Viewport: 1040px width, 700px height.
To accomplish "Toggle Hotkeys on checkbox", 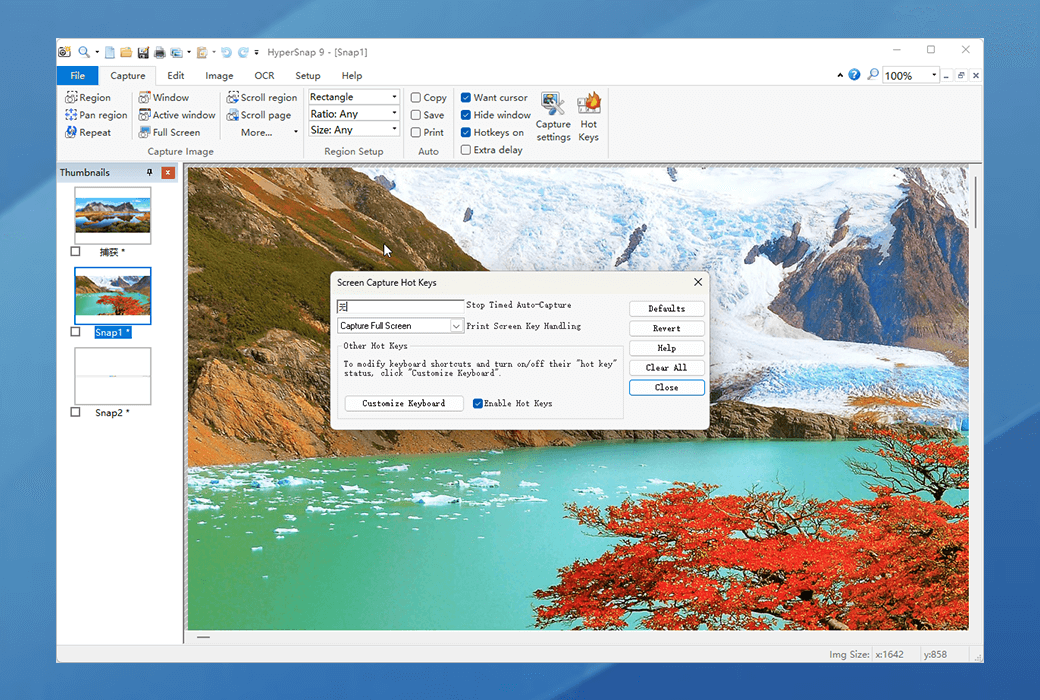I will 466,132.
